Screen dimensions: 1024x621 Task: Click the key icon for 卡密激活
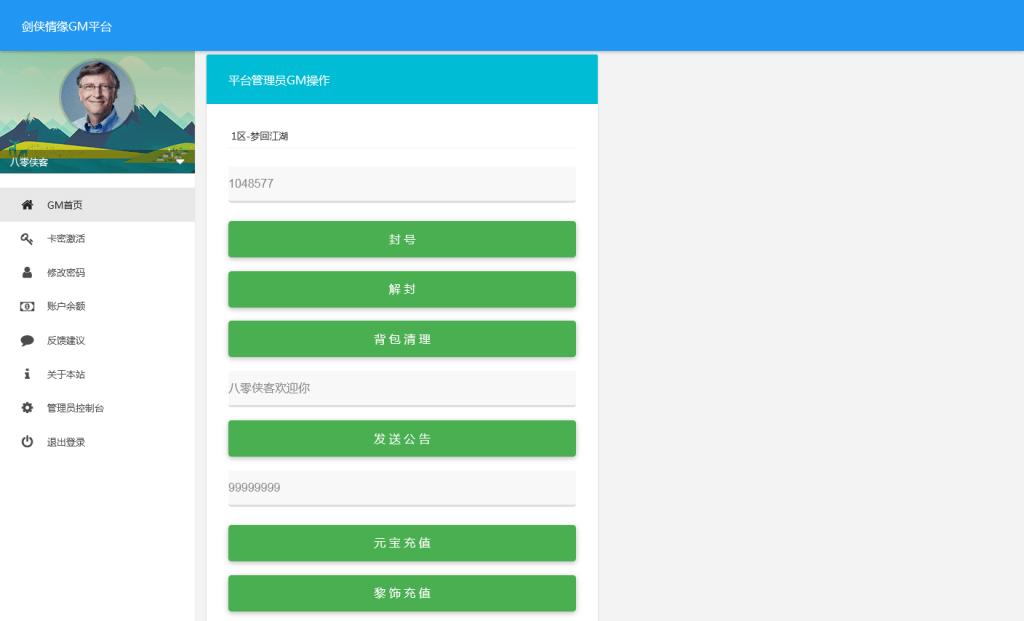coord(26,238)
